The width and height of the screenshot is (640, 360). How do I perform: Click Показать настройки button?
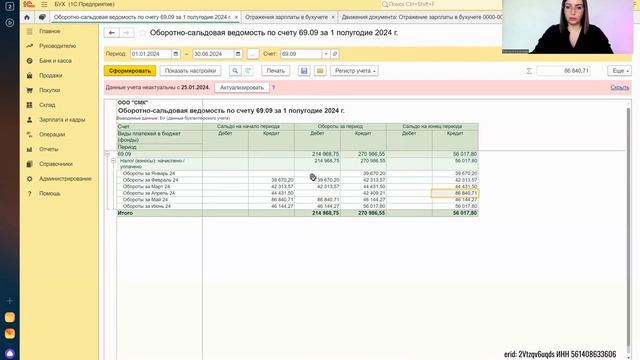coord(190,71)
